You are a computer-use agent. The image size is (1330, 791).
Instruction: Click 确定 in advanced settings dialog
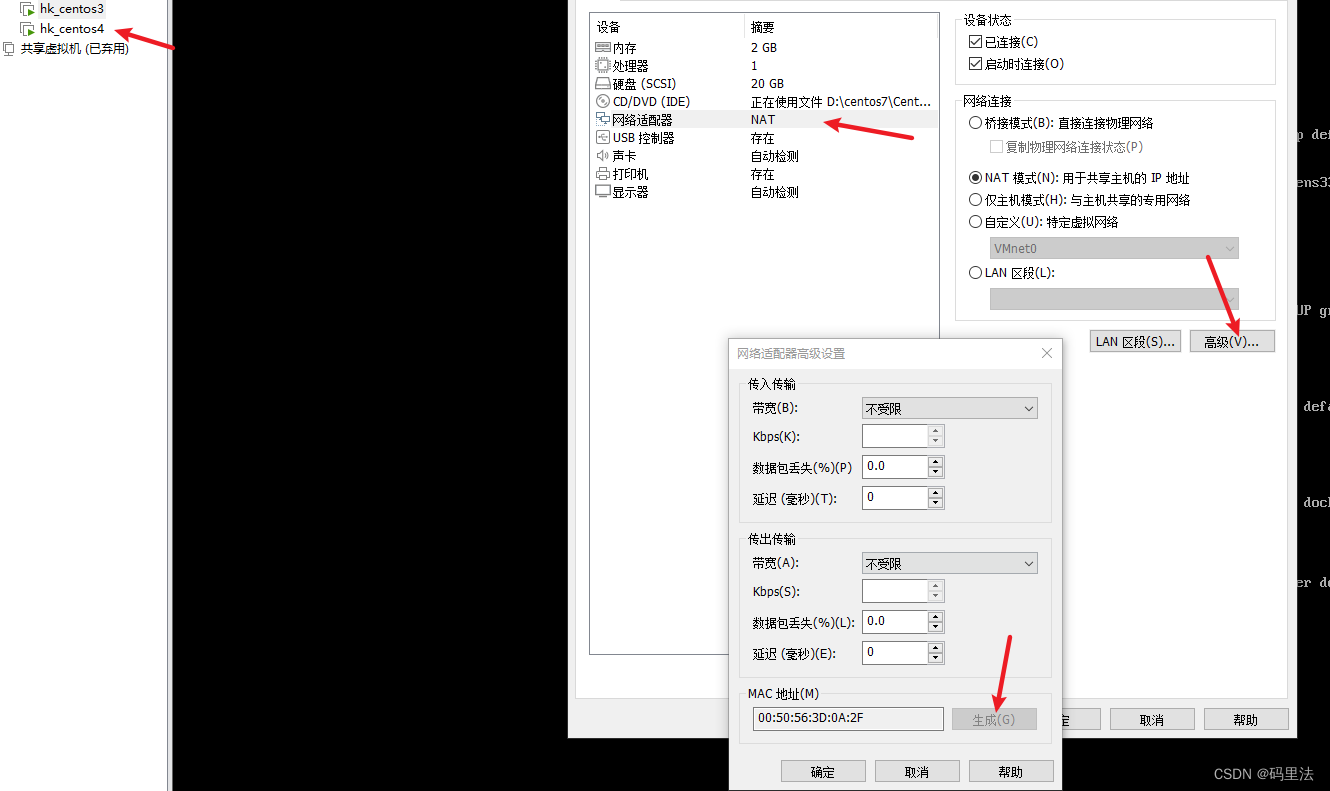[822, 771]
